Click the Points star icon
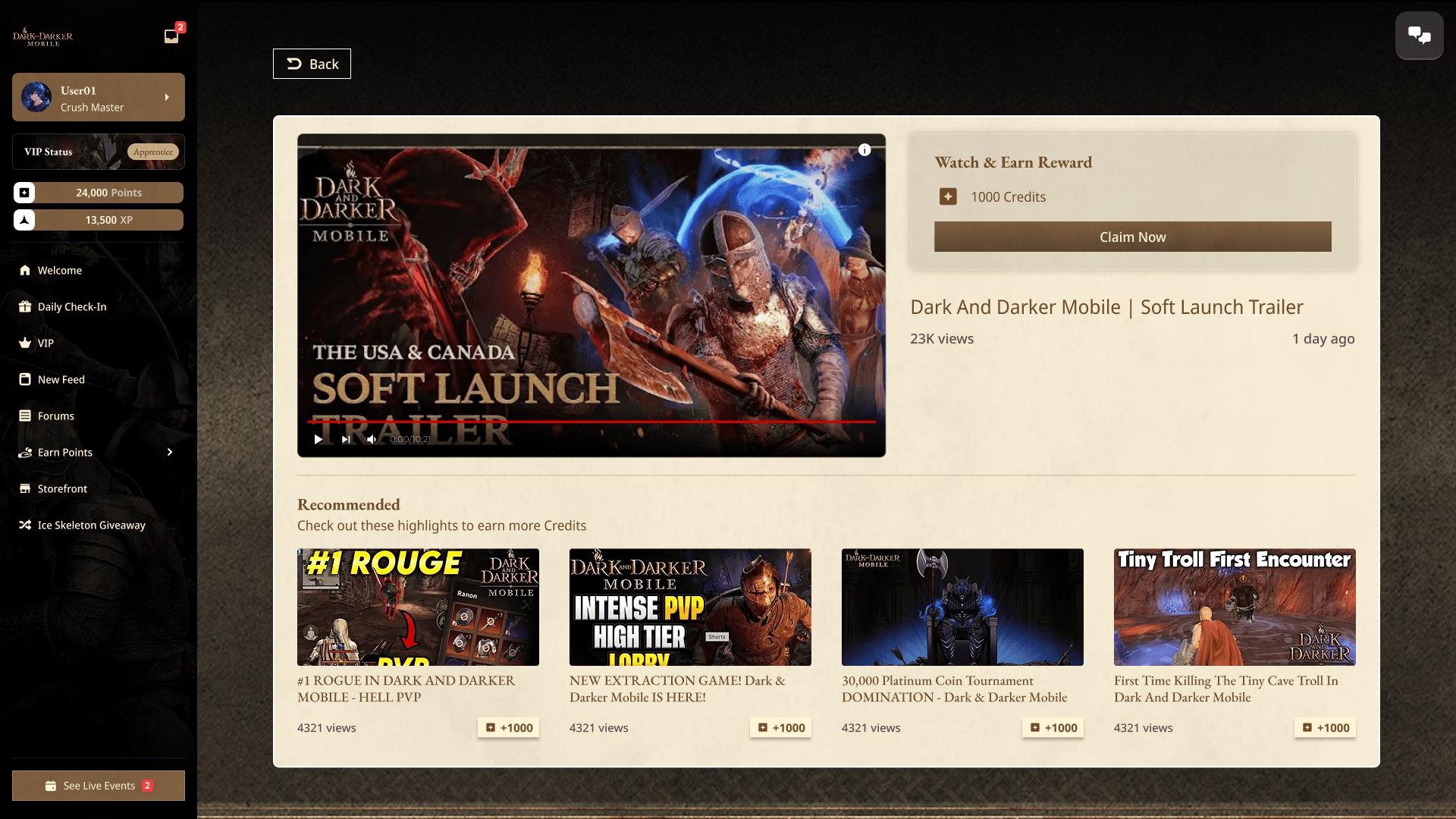1456x819 pixels. tap(24, 193)
